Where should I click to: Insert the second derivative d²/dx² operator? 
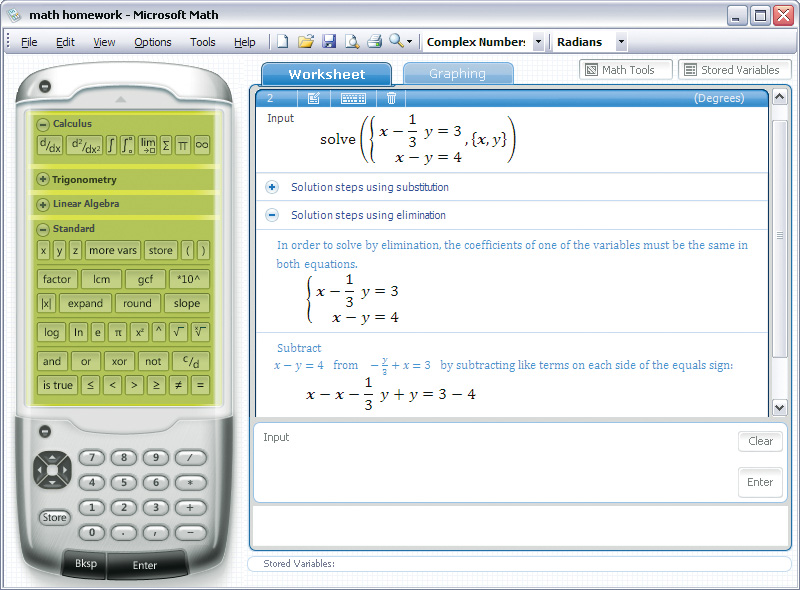pyautogui.click(x=85, y=145)
